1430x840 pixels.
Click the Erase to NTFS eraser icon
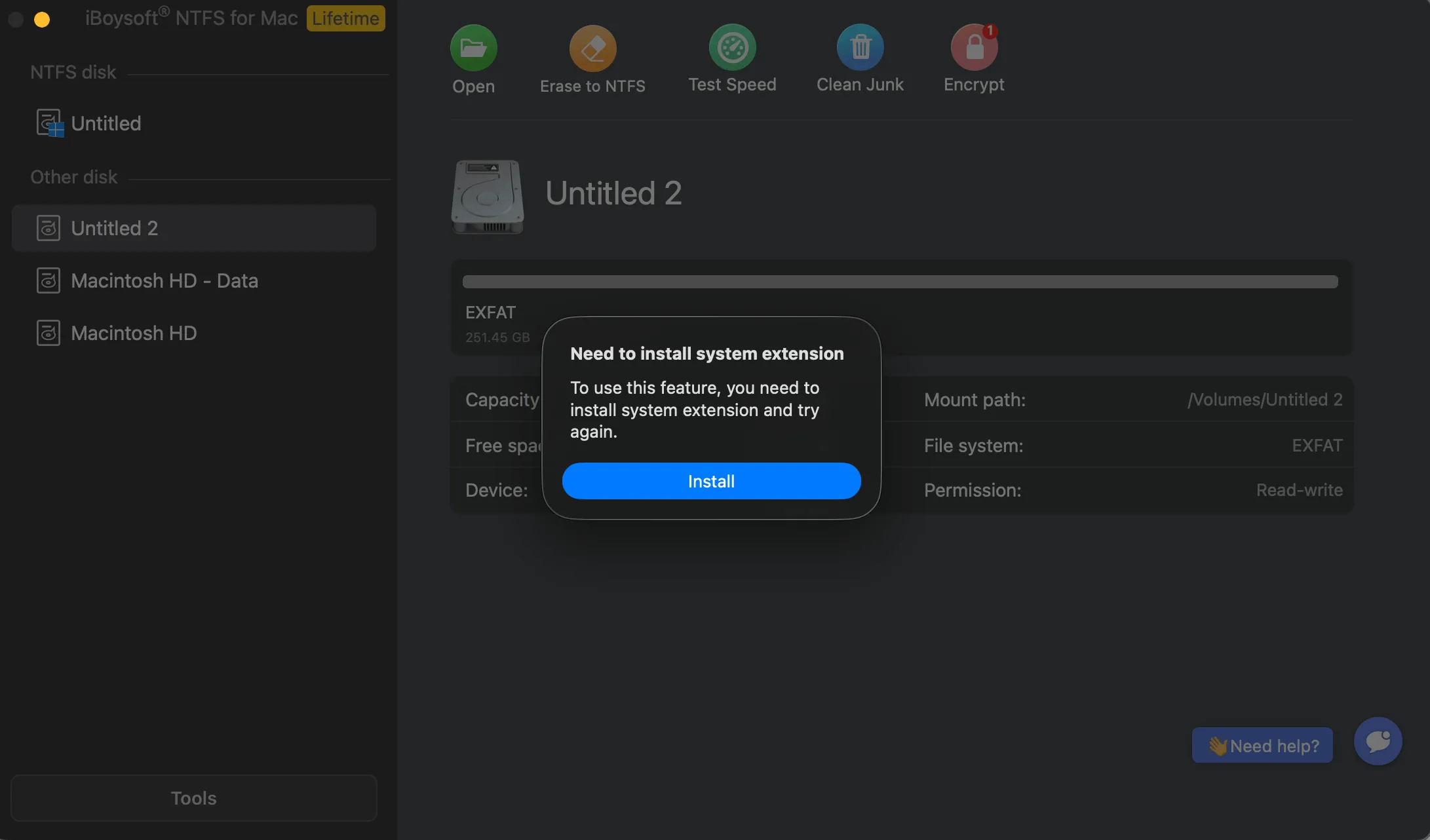(592, 48)
